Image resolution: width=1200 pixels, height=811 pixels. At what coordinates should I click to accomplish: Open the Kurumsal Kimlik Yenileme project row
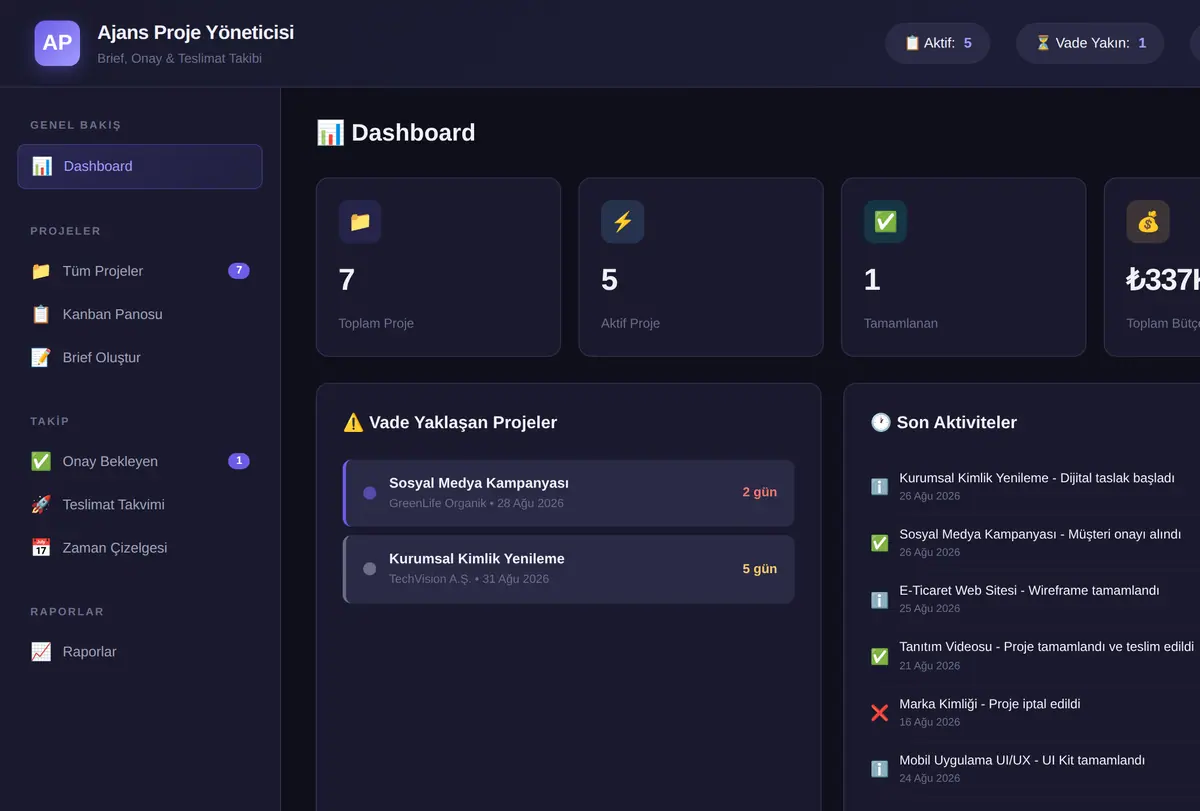(x=569, y=569)
